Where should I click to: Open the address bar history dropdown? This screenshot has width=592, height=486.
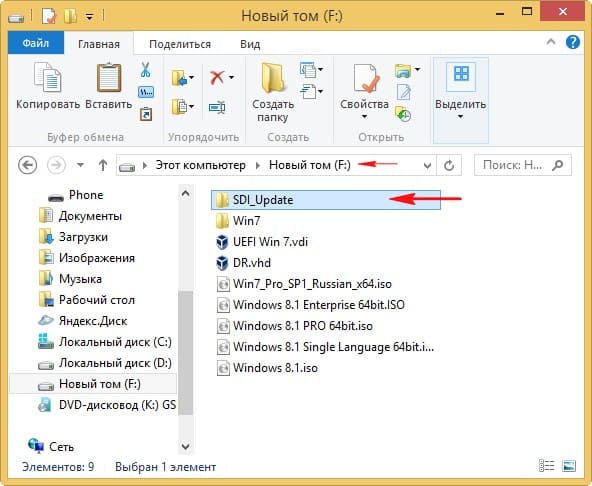pyautogui.click(x=427, y=165)
